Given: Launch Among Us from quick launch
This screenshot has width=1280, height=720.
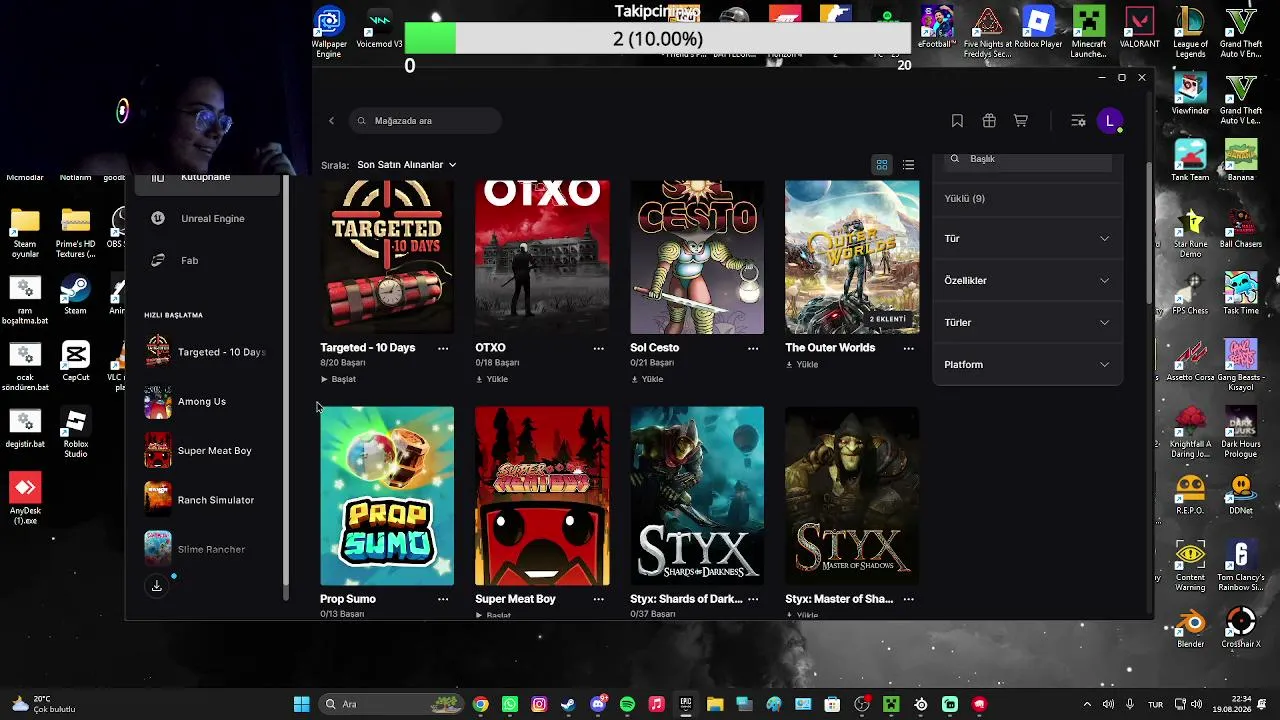Looking at the screenshot, I should [x=207, y=402].
